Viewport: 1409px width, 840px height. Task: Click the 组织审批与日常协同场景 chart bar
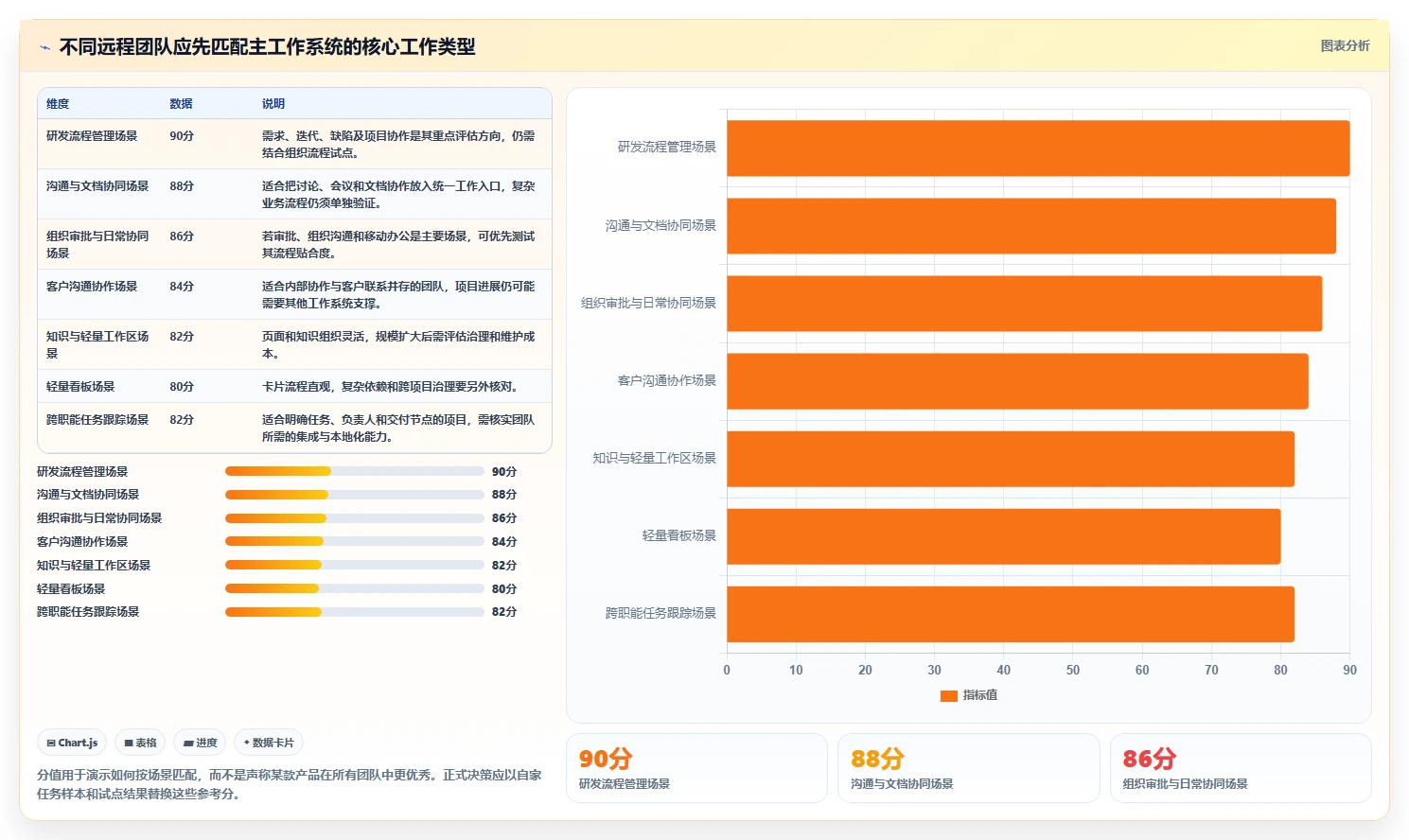click(1024, 304)
